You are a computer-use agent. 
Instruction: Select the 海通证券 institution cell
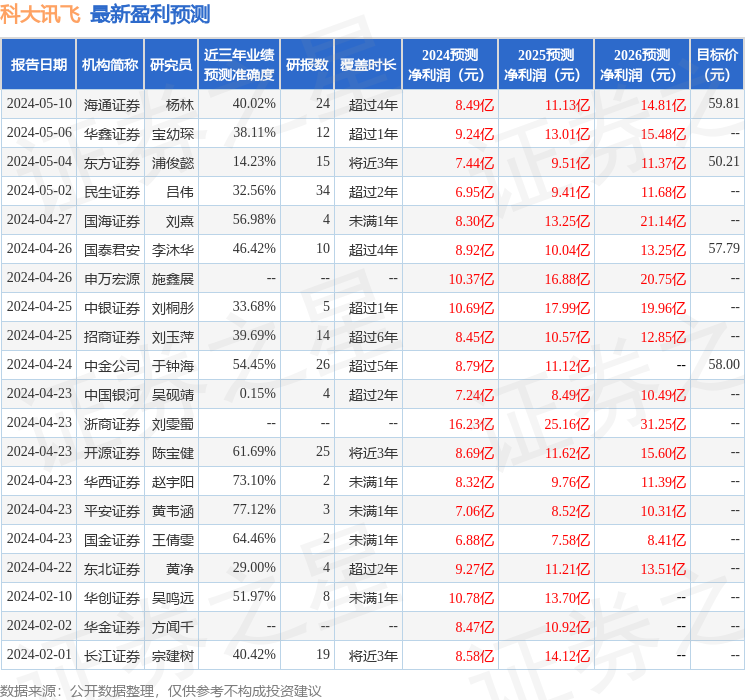[112, 105]
